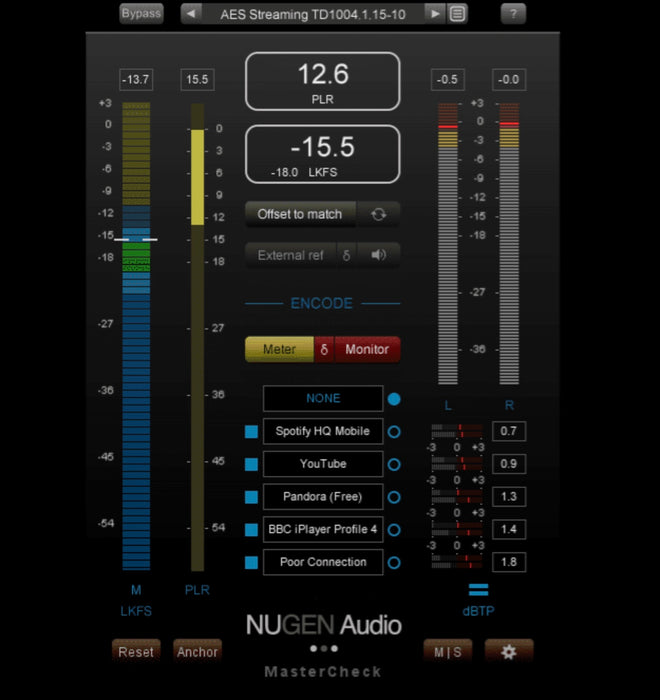This screenshot has width=660, height=700.
Task: Click the 15.5 value above the PLR meter
Action: pos(197,80)
